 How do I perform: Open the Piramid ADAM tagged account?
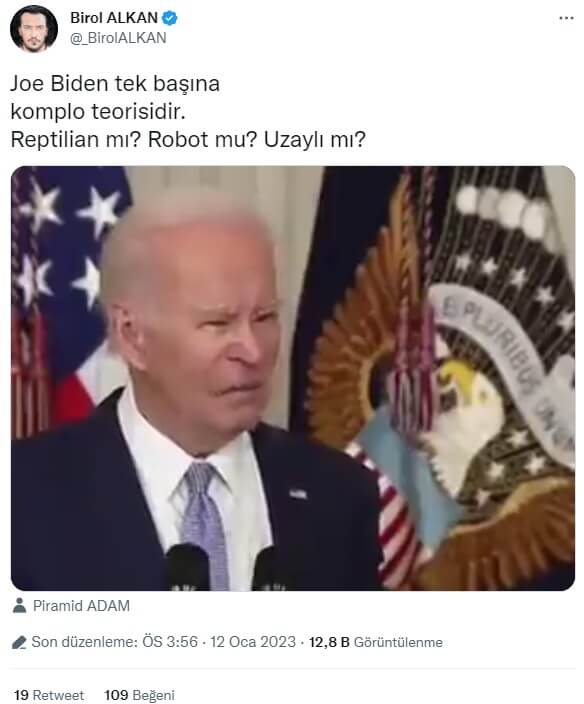(x=81, y=606)
